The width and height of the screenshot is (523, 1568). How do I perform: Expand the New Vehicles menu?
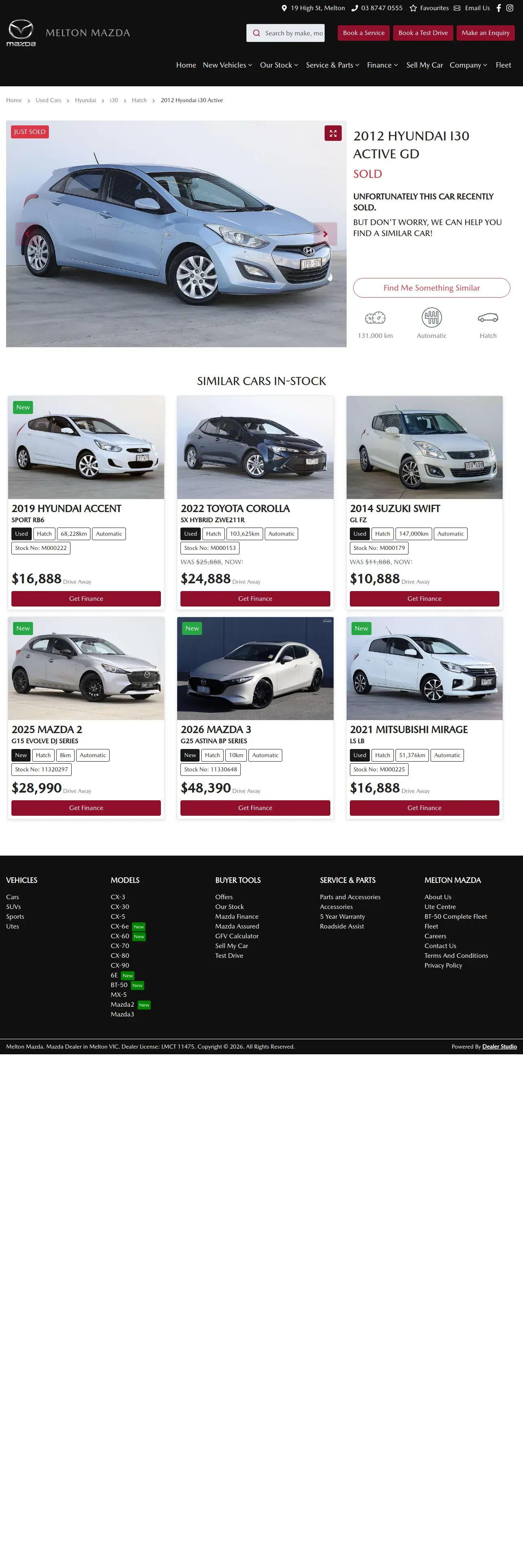[227, 65]
